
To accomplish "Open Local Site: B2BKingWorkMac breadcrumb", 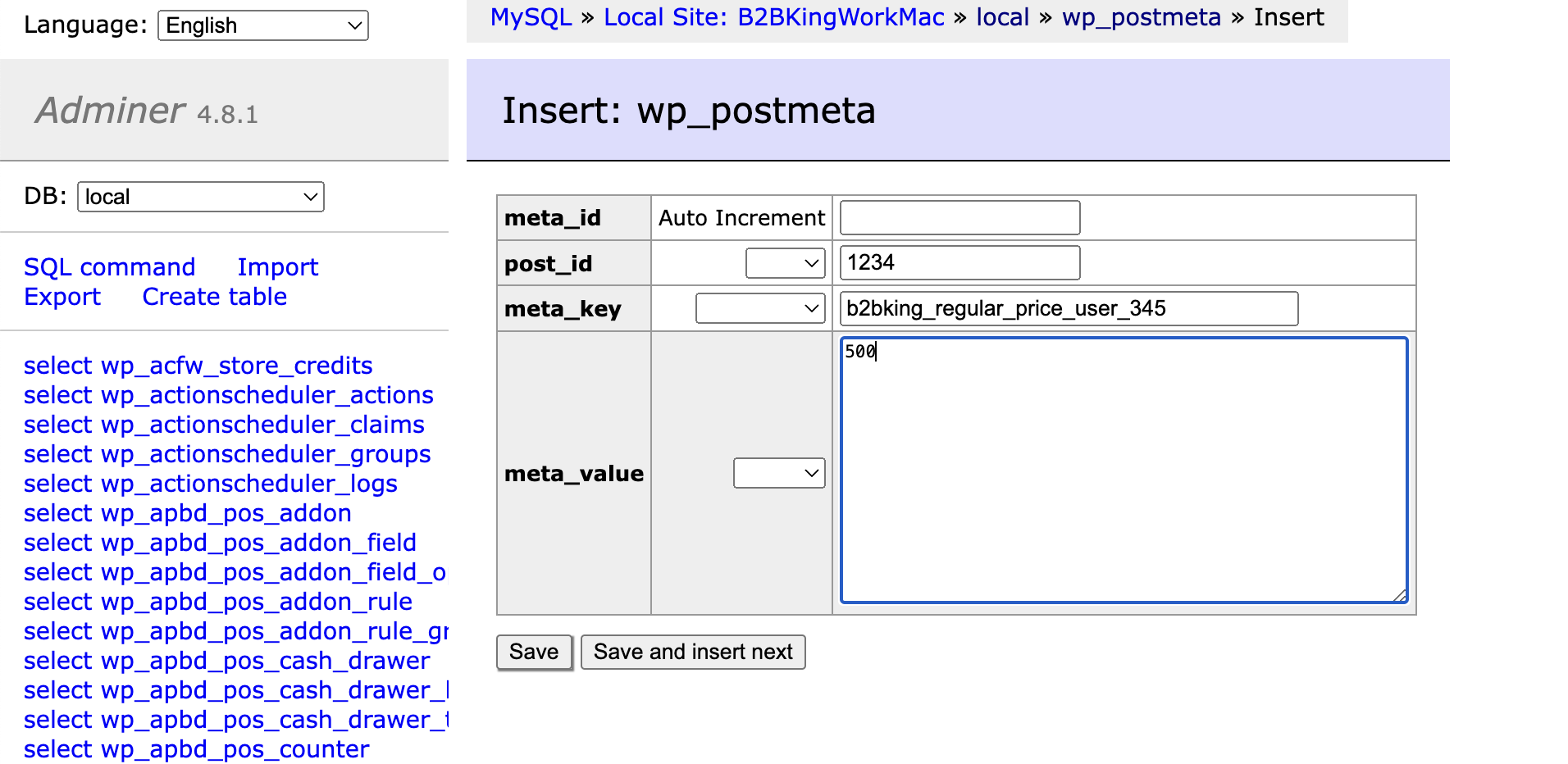I will 774,17.
